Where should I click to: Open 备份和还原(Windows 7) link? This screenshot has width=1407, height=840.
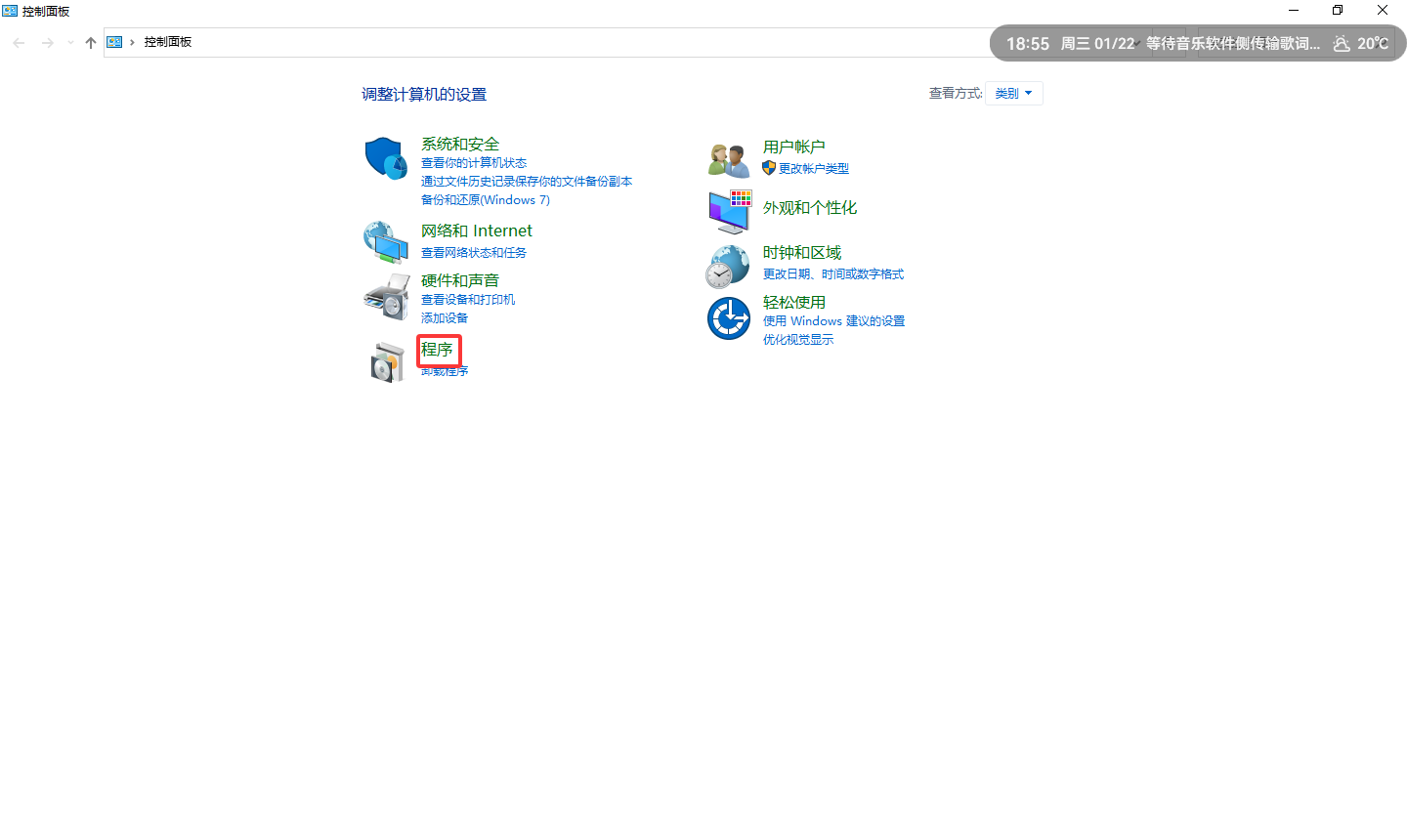tap(485, 200)
